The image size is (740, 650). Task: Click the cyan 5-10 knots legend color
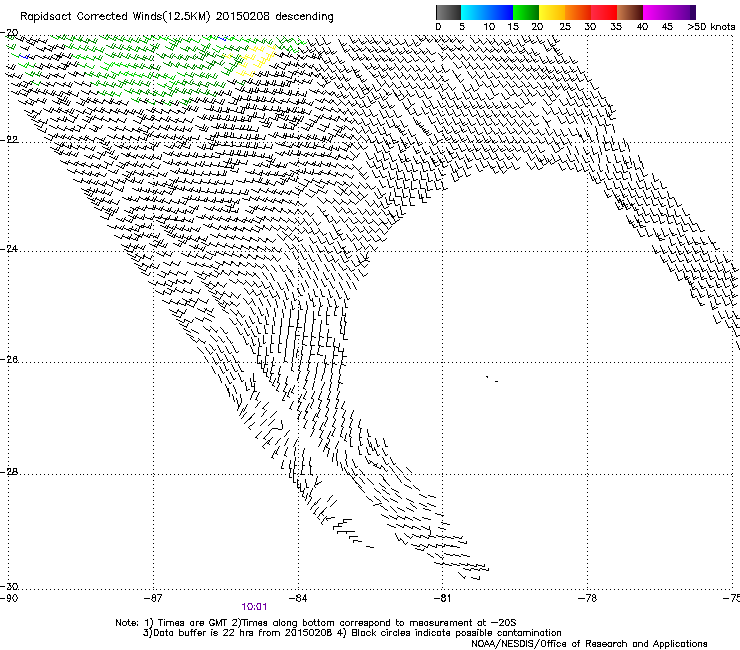[x=474, y=12]
